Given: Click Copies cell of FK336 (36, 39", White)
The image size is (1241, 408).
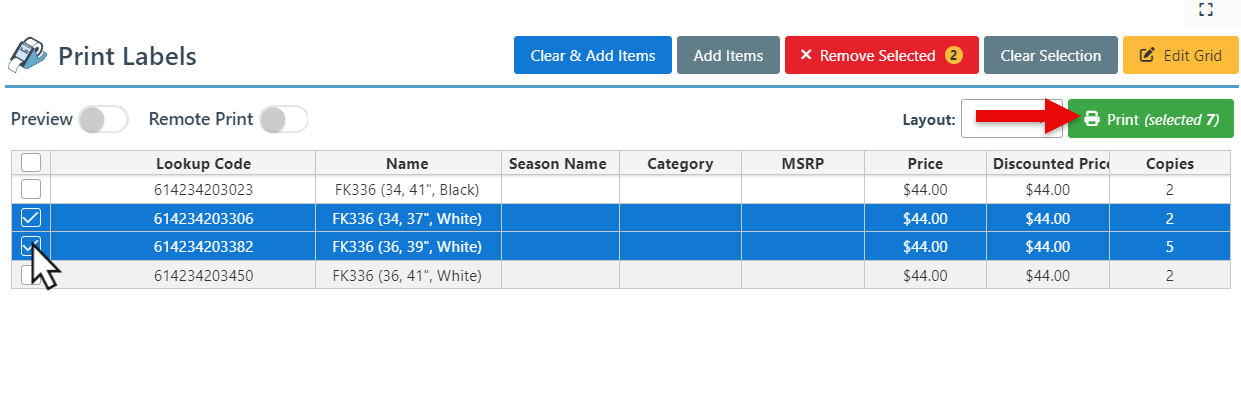Looking at the screenshot, I should [x=1169, y=247].
